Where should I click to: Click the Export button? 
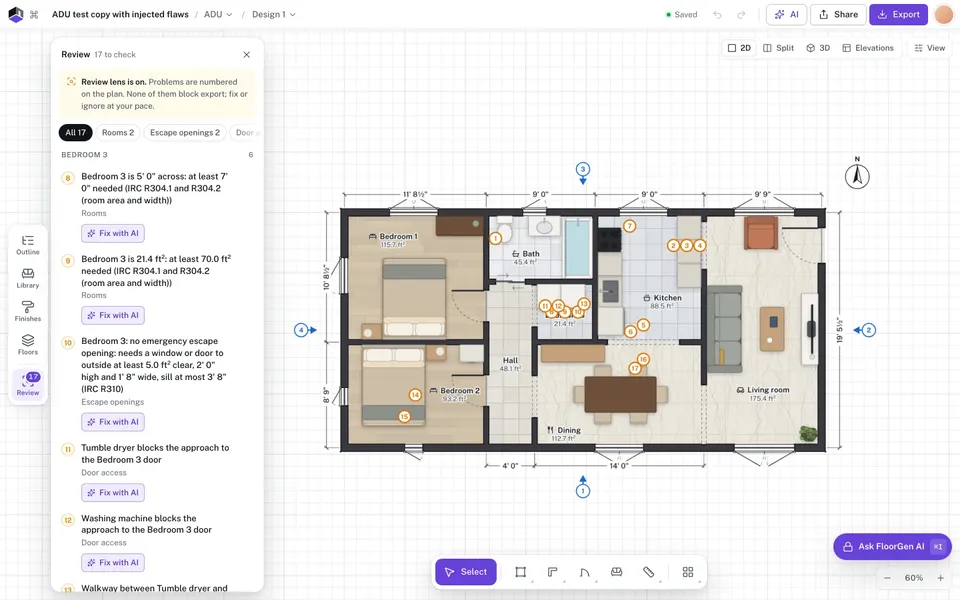(898, 15)
